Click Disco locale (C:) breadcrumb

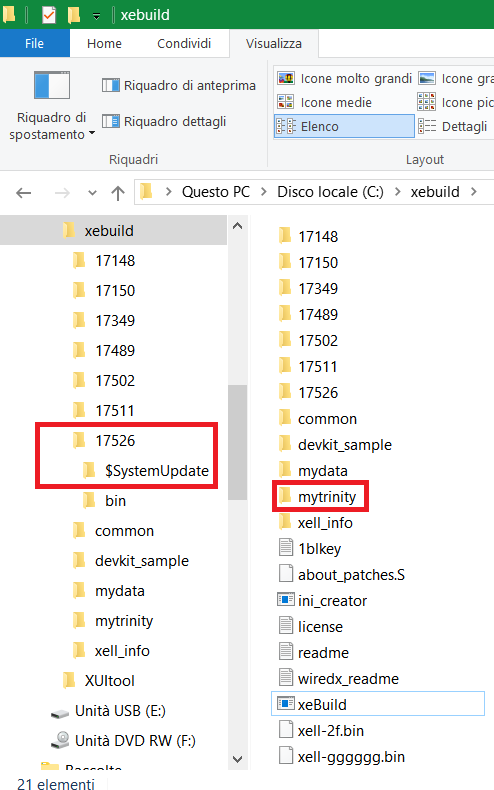pyautogui.click(x=330, y=192)
